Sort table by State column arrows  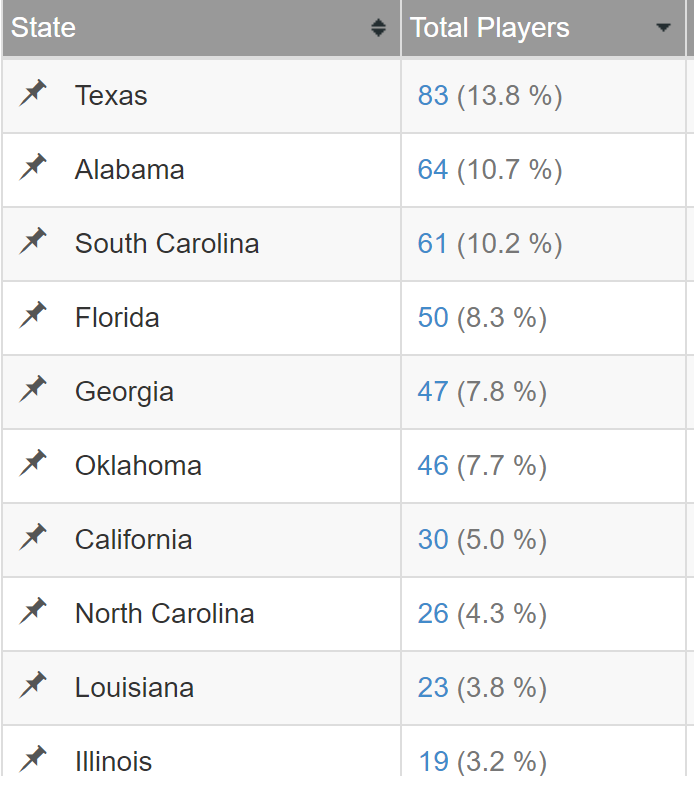pos(378,28)
